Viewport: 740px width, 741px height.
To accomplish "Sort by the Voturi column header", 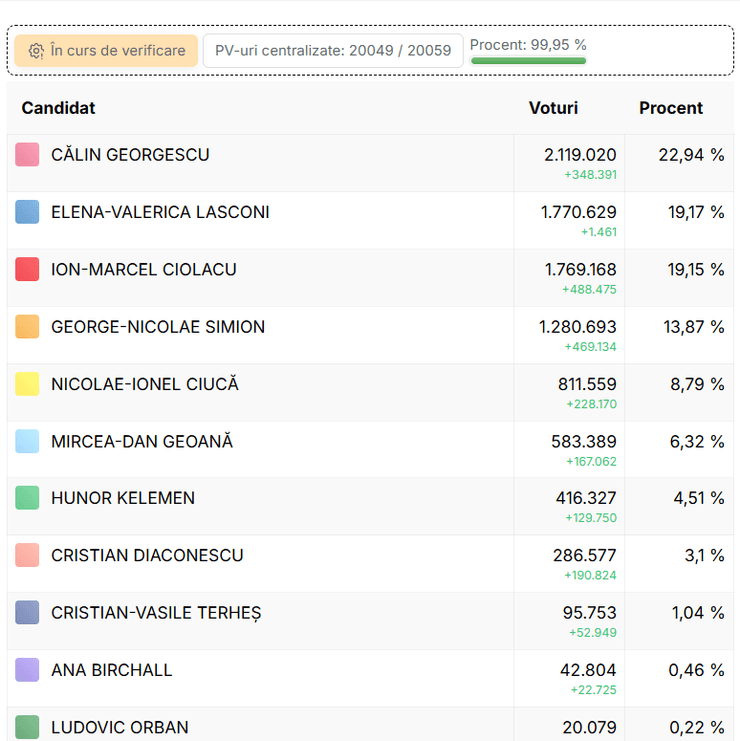I will point(553,108).
